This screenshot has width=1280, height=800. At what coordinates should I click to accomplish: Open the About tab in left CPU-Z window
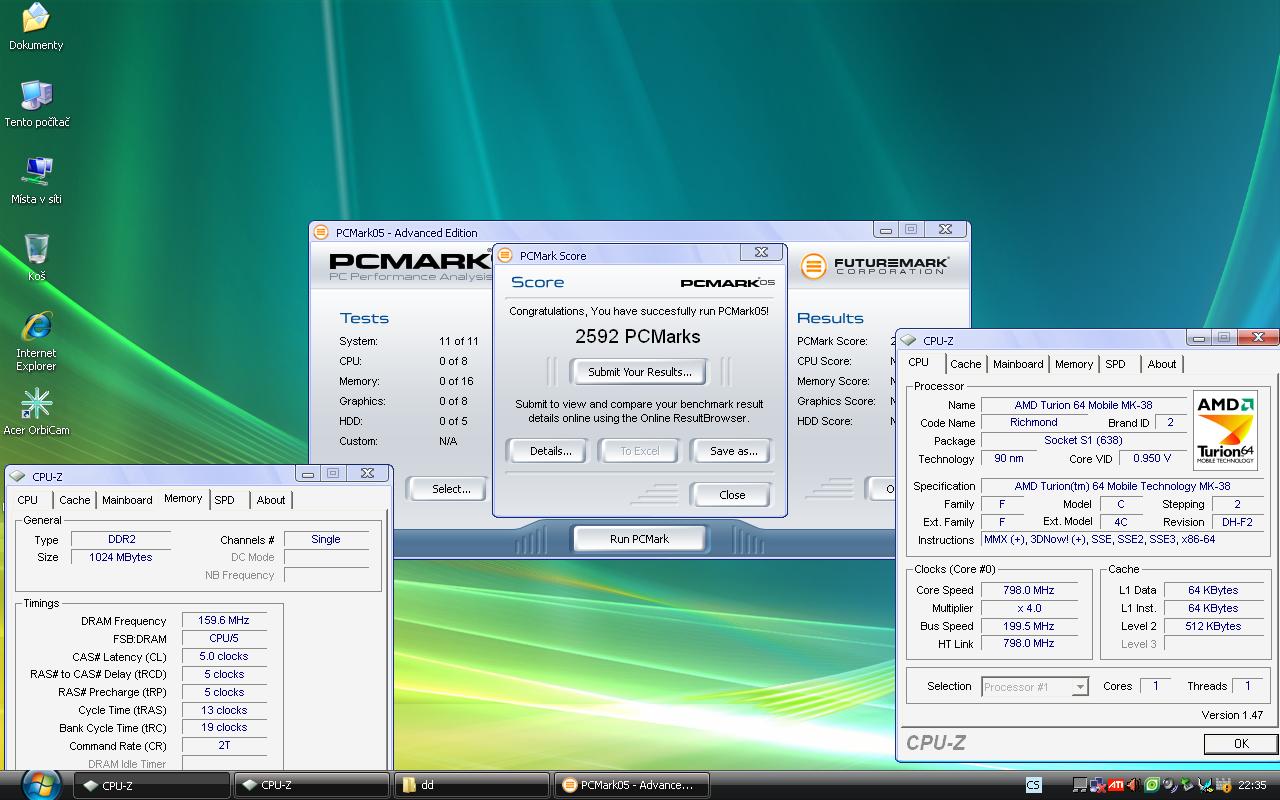coord(270,500)
